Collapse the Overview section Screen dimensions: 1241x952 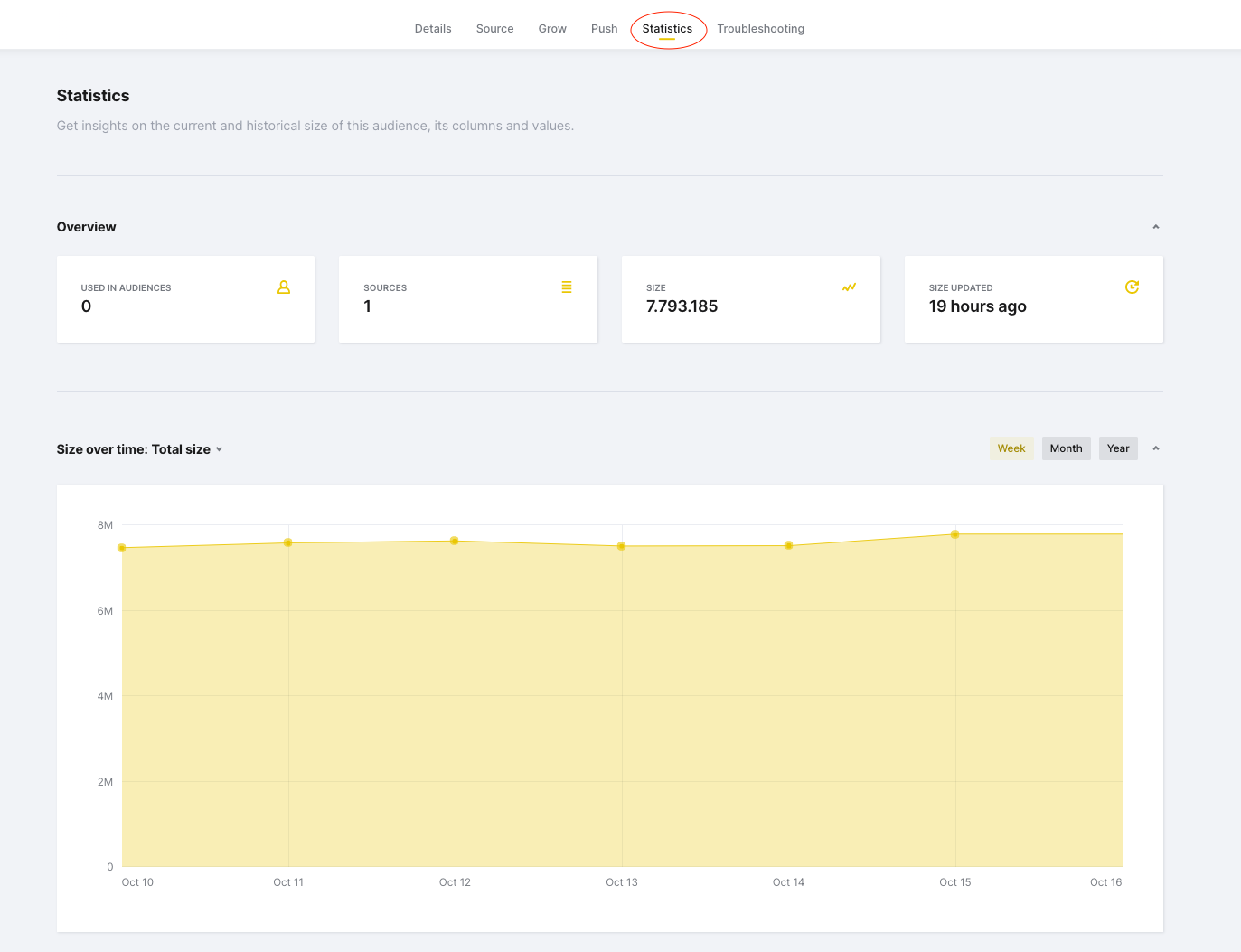[x=1156, y=227]
